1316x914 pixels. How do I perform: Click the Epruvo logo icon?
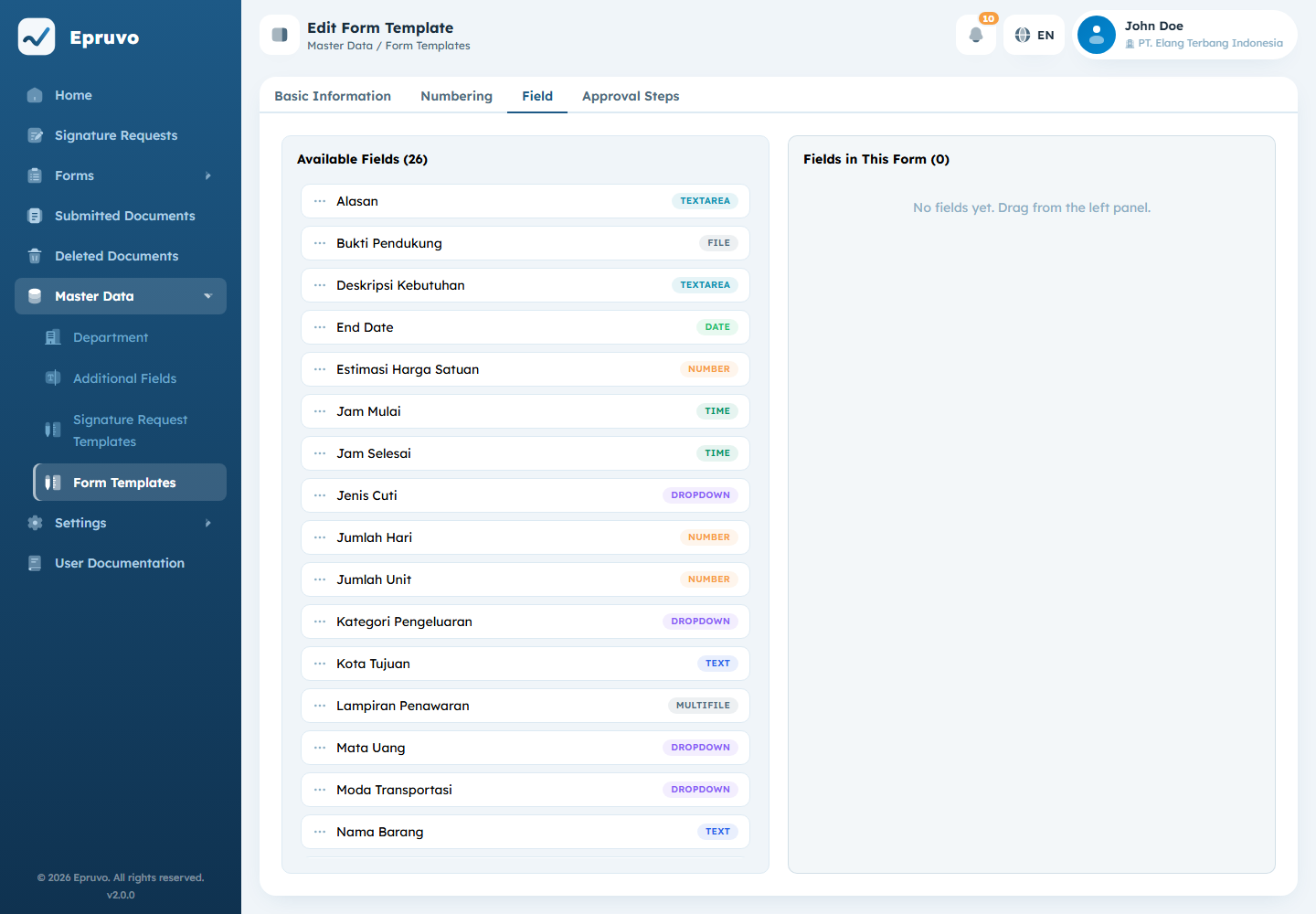(x=37, y=37)
